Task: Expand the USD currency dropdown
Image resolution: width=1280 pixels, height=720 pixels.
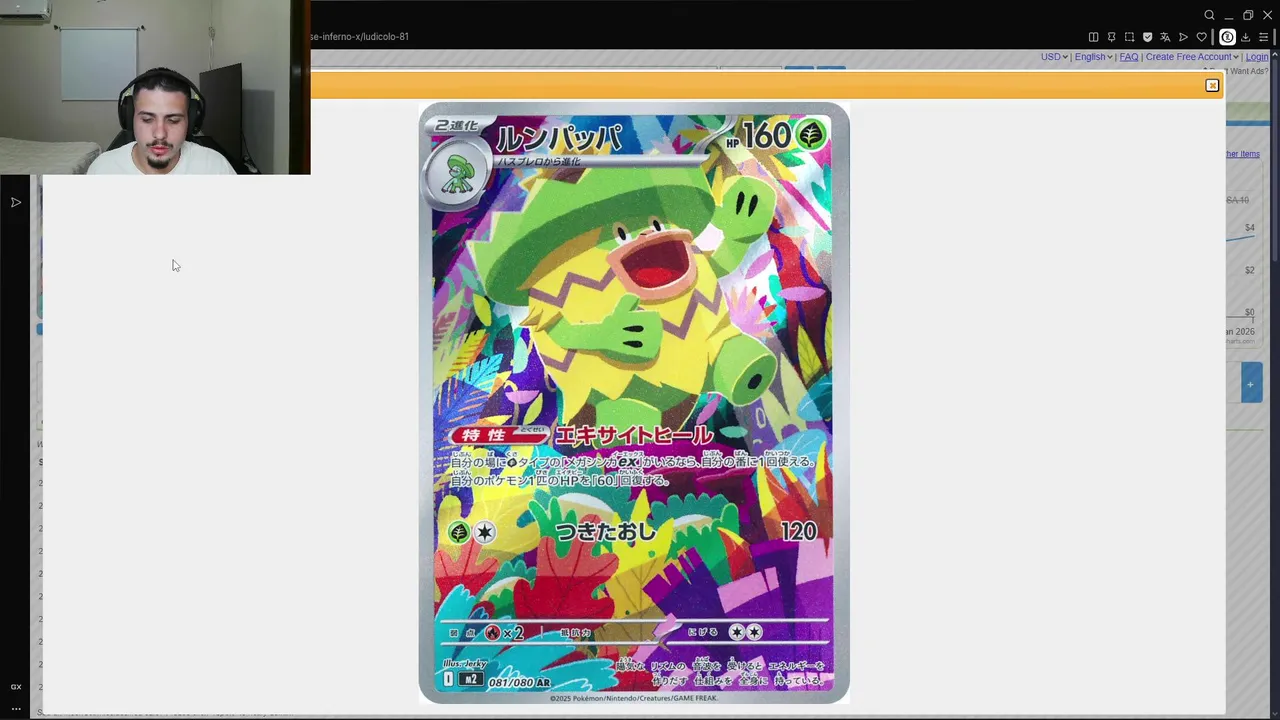Action: (1054, 57)
